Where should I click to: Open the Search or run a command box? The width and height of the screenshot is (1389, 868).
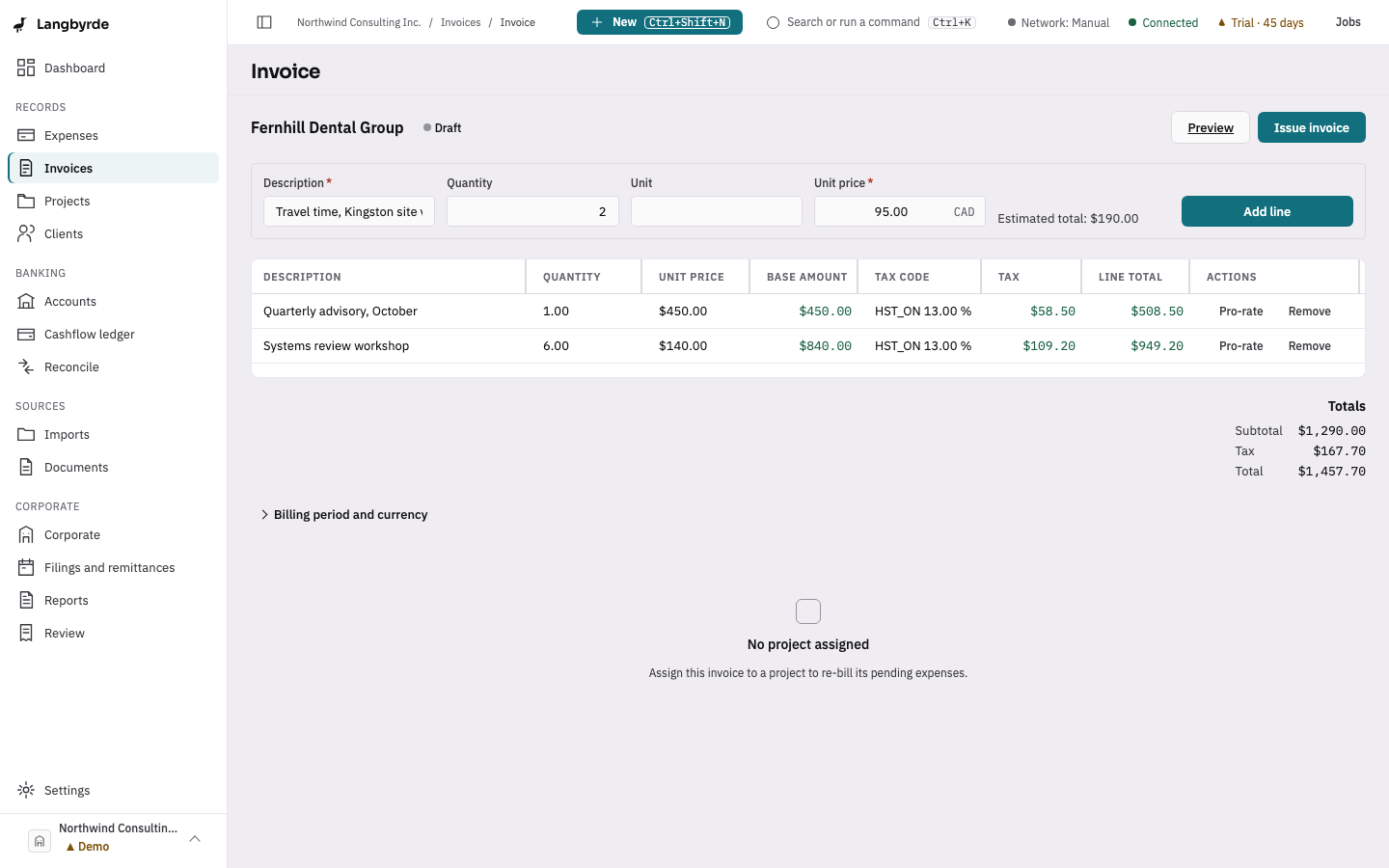[871, 22]
